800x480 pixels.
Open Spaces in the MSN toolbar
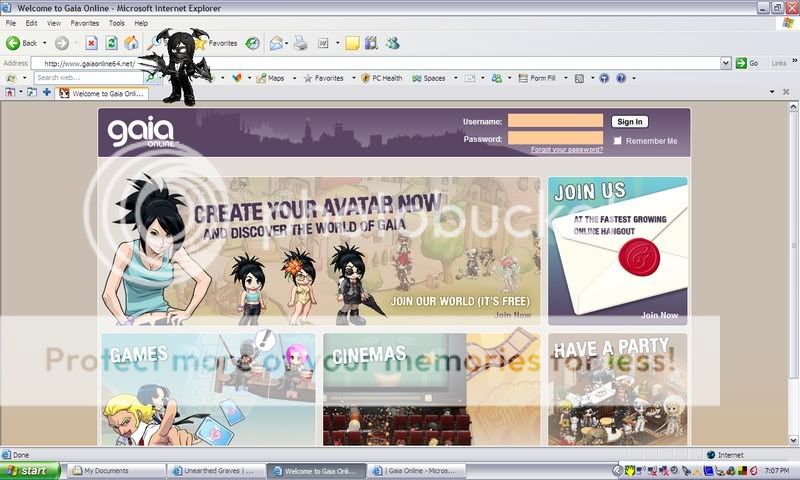pyautogui.click(x=429, y=78)
